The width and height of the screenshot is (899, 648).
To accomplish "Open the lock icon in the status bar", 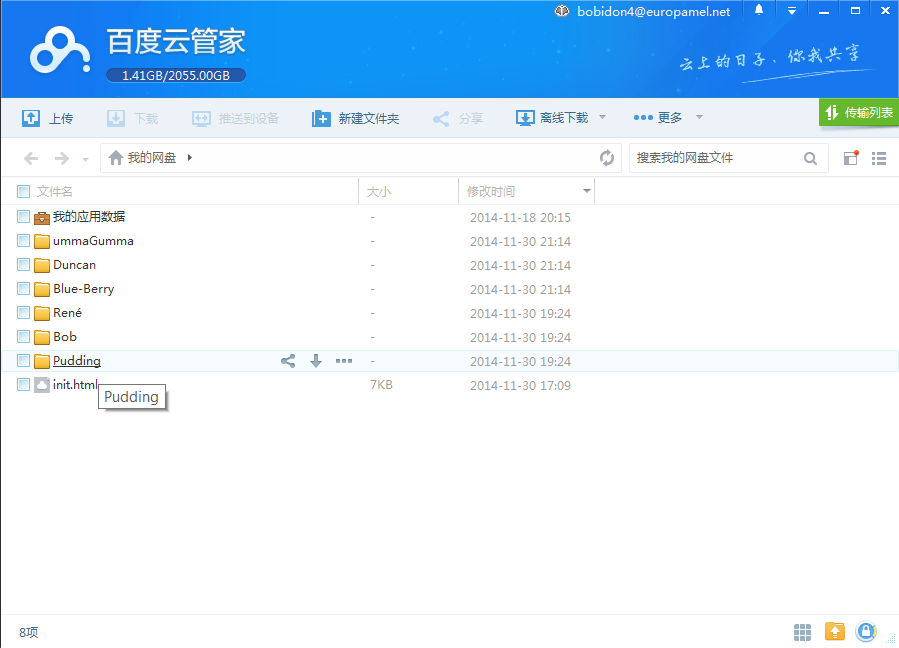I will (866, 631).
